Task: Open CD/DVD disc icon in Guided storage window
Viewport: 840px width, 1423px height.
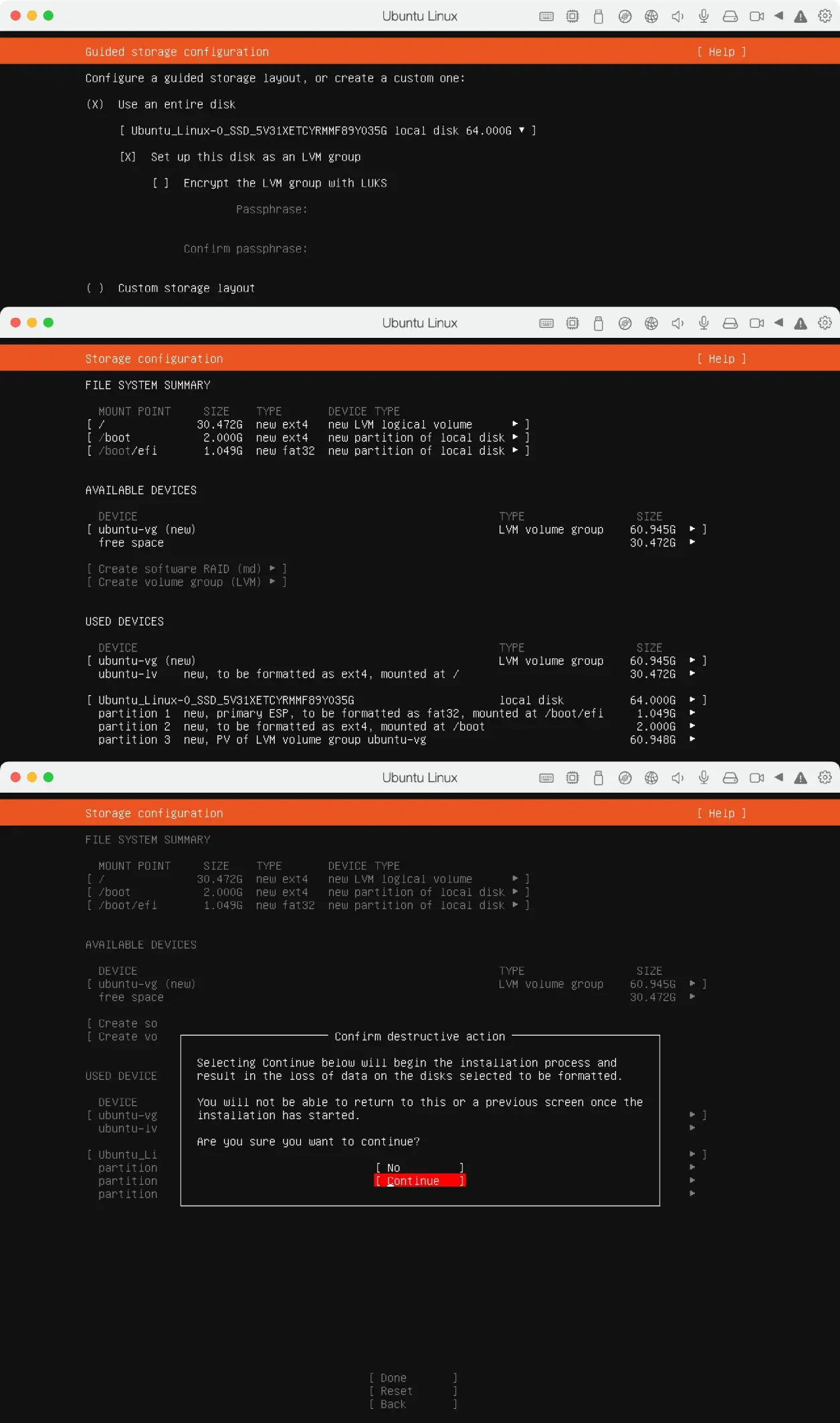Action: [x=625, y=16]
